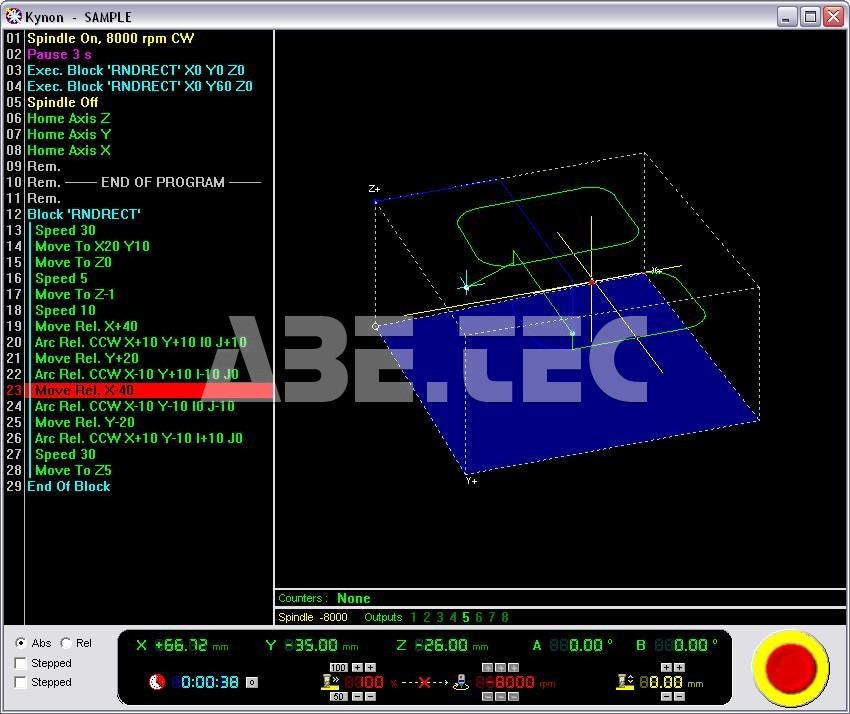This screenshot has height=714, width=850.
Task: Hit the red emergency stop button
Action: [790, 668]
